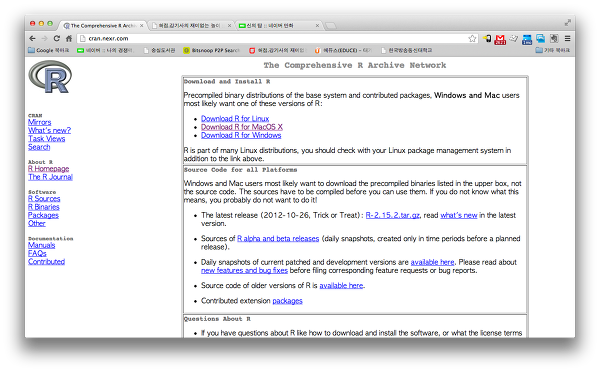
Task: Open the What's new? link in sidebar
Action: coord(49,131)
